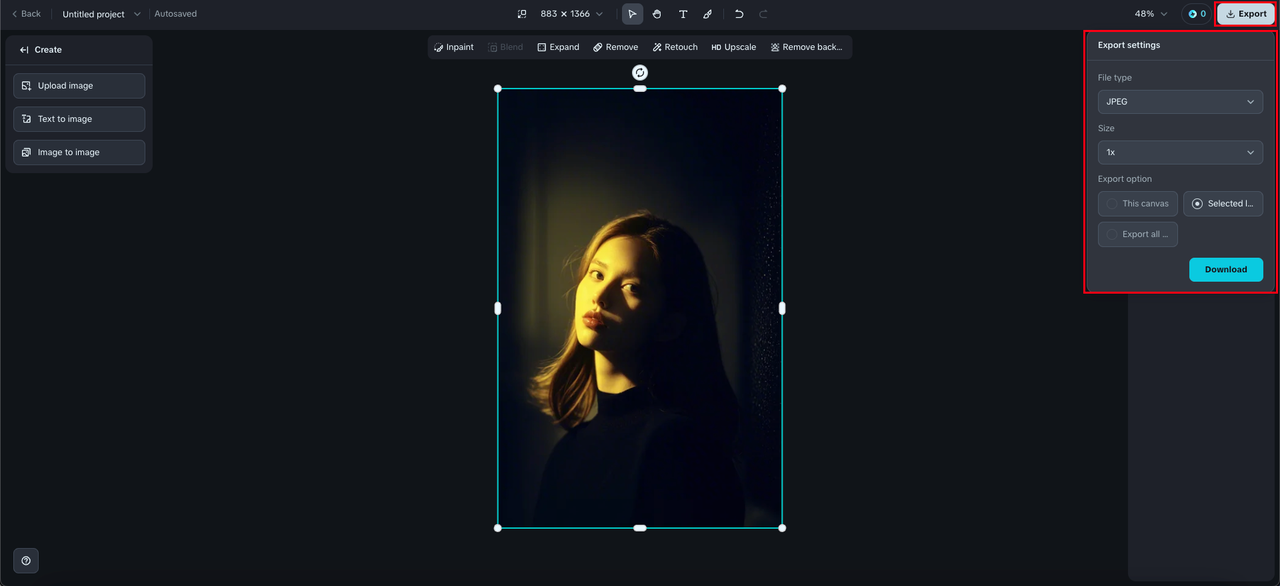1280x586 pixels.
Task: Choose Upscale from the image toolbar
Action: (x=733, y=47)
